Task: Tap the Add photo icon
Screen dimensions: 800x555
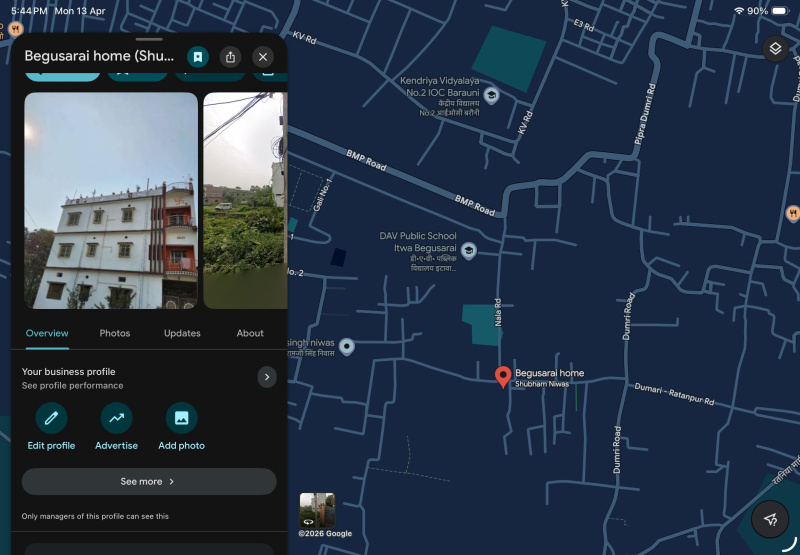Action: [x=181, y=418]
